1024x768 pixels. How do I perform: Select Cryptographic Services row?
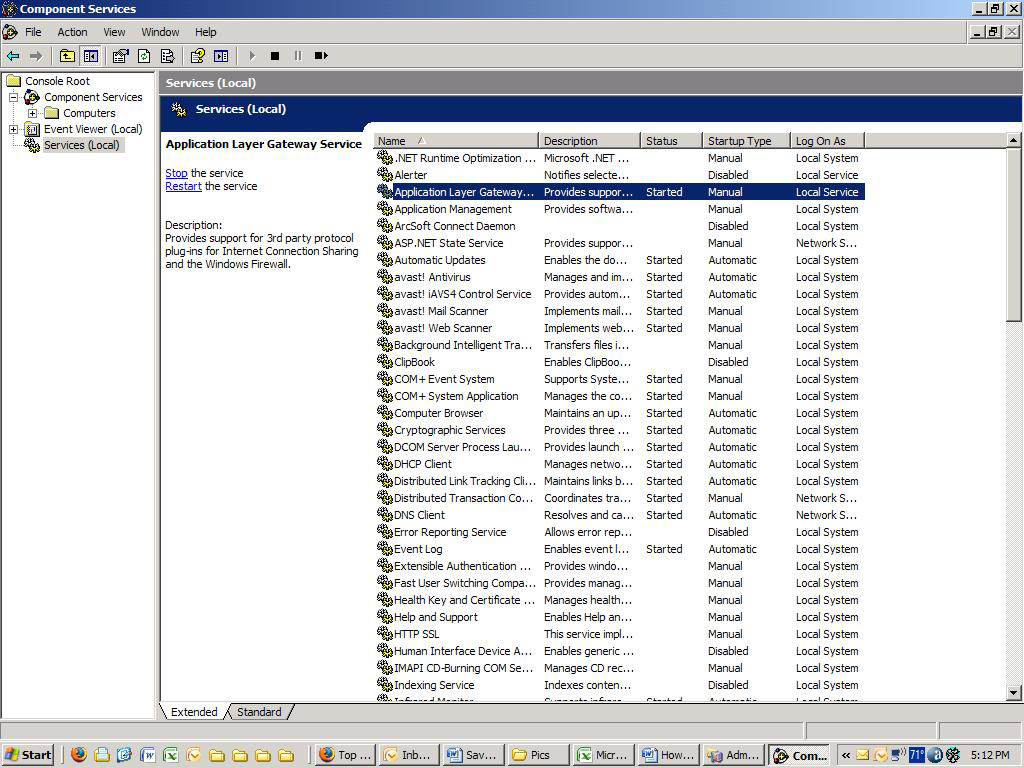point(620,430)
